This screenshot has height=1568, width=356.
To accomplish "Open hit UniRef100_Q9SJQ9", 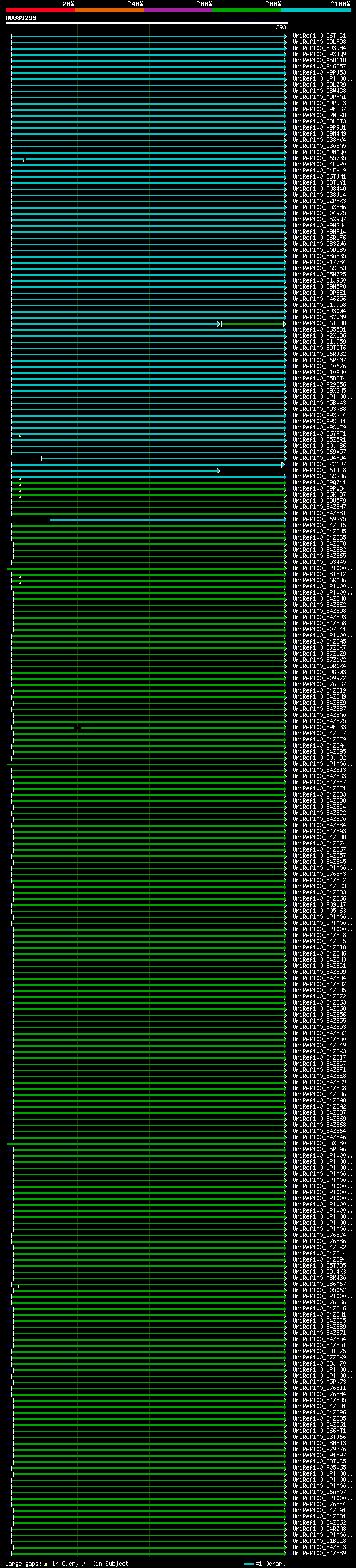I will coord(319,54).
